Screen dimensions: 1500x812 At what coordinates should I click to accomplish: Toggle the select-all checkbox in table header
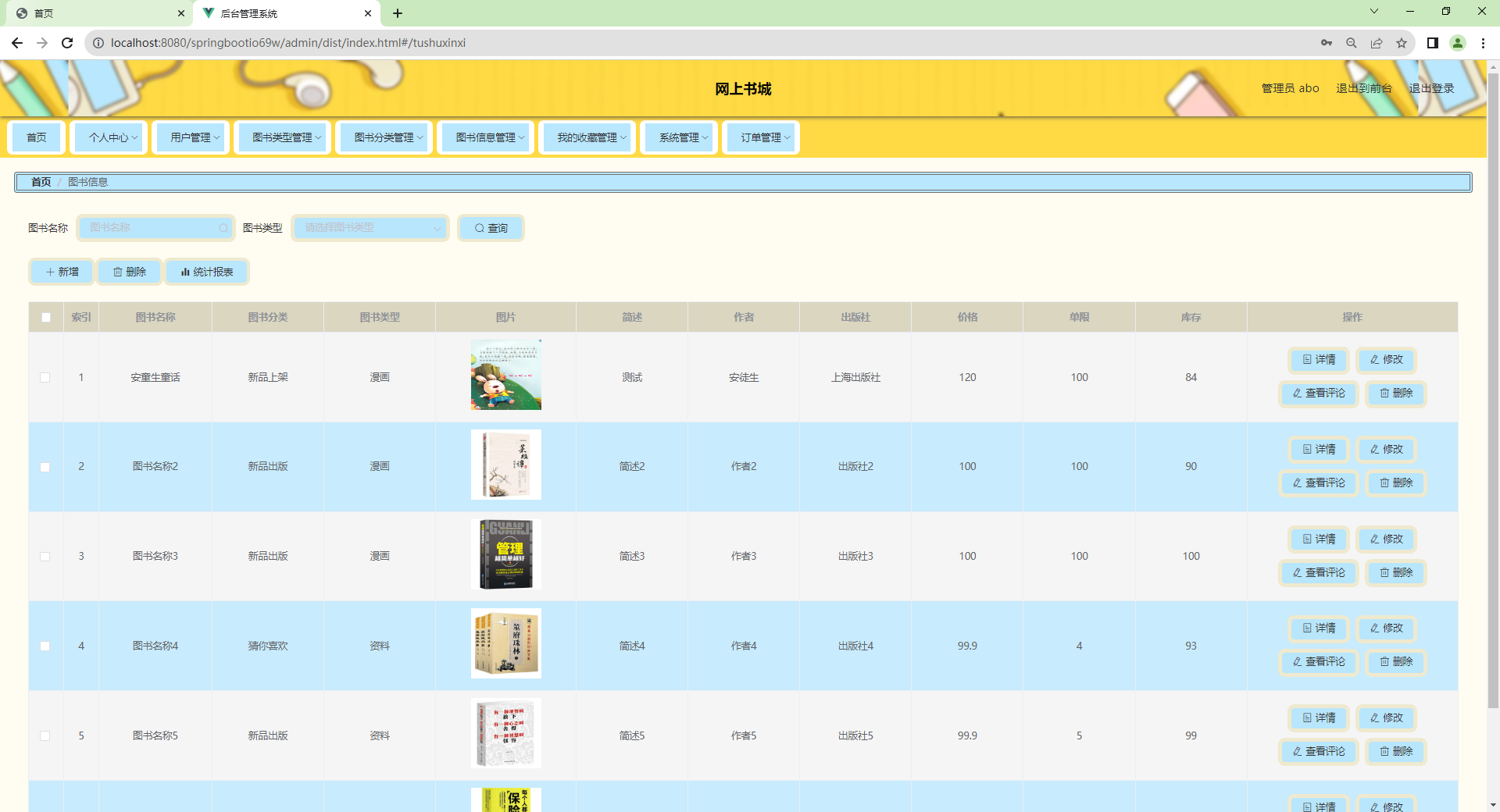pos(45,317)
